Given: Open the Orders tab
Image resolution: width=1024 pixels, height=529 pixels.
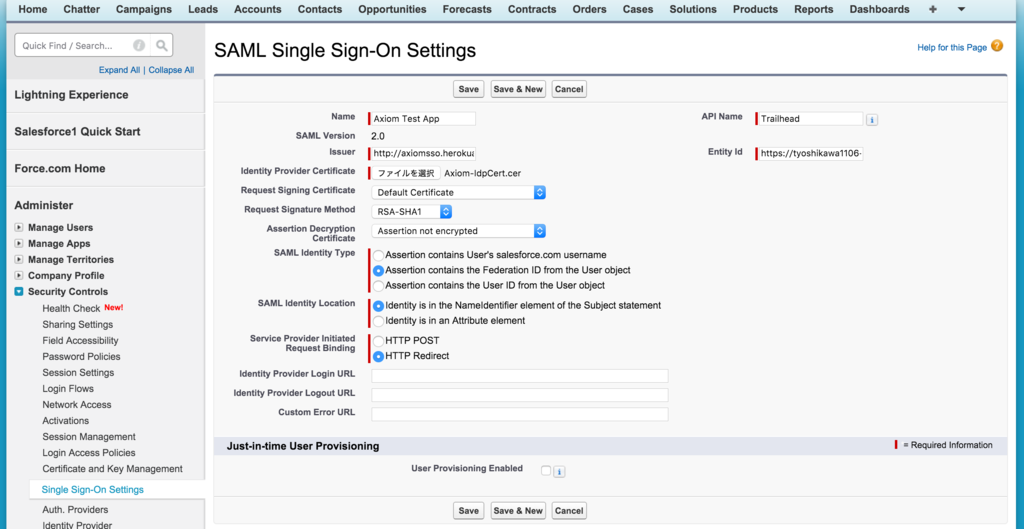Looking at the screenshot, I should point(589,9).
